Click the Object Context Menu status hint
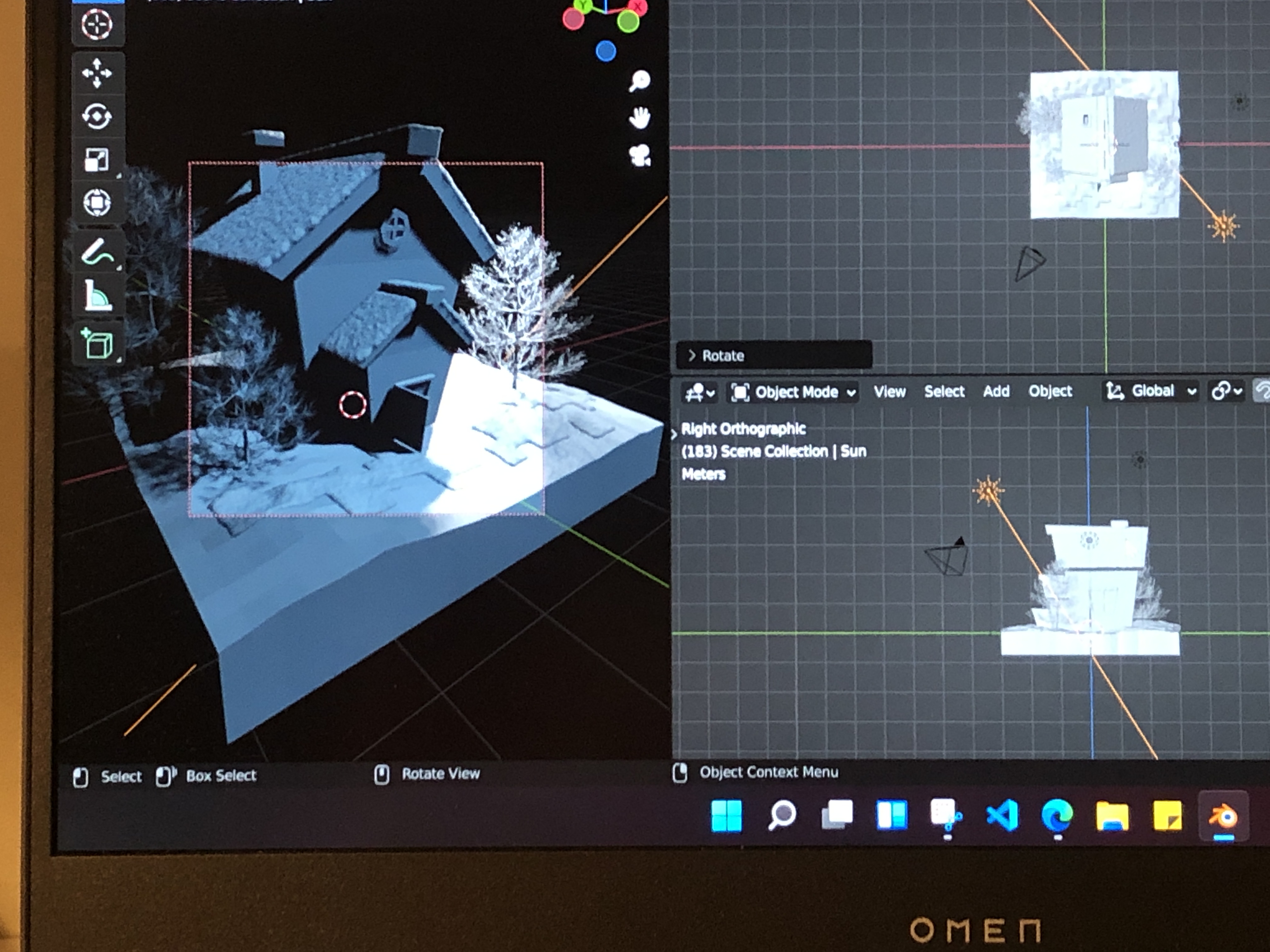 [756, 772]
